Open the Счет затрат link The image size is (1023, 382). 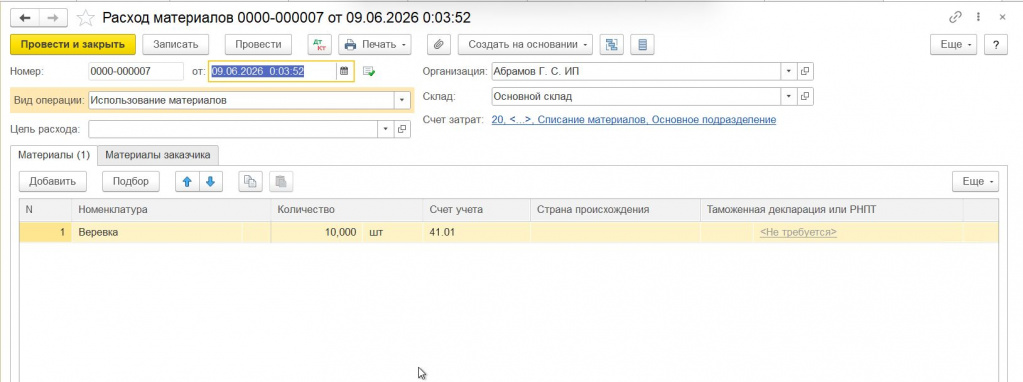click(634, 120)
